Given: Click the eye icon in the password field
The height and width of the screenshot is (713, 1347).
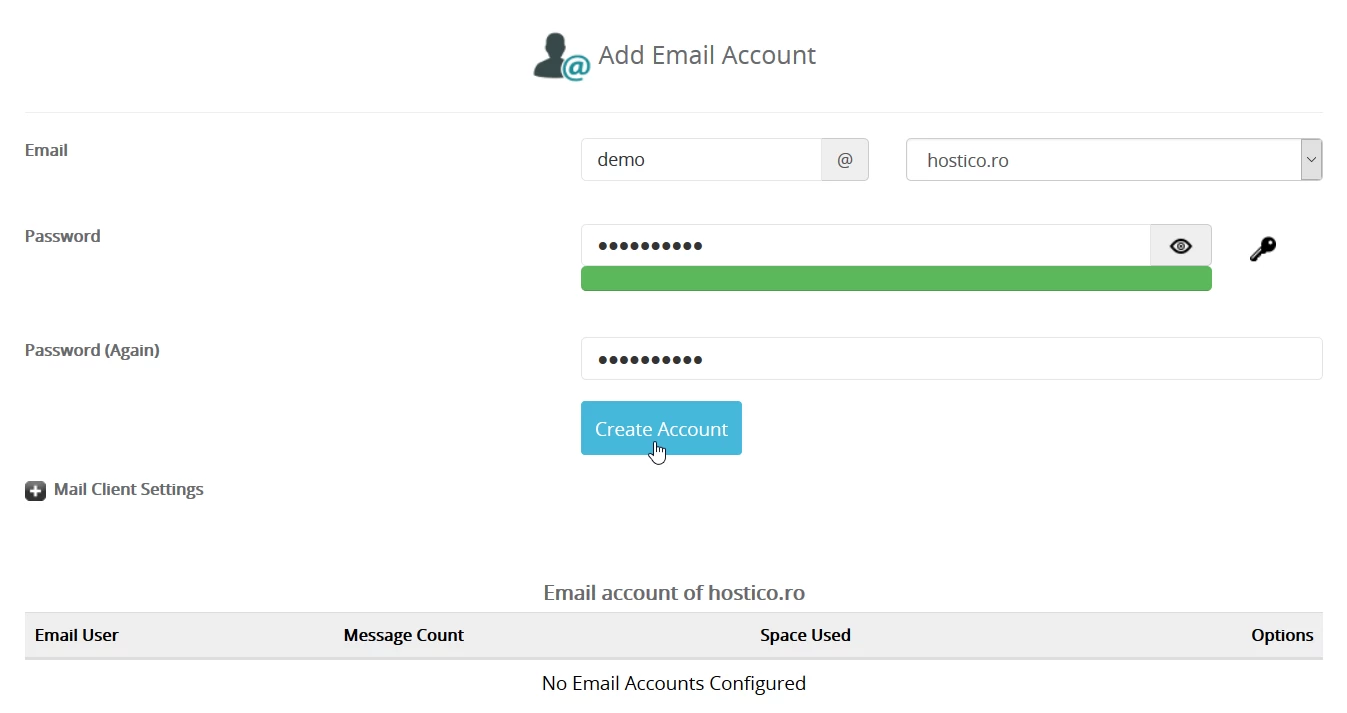Looking at the screenshot, I should coord(1180,245).
